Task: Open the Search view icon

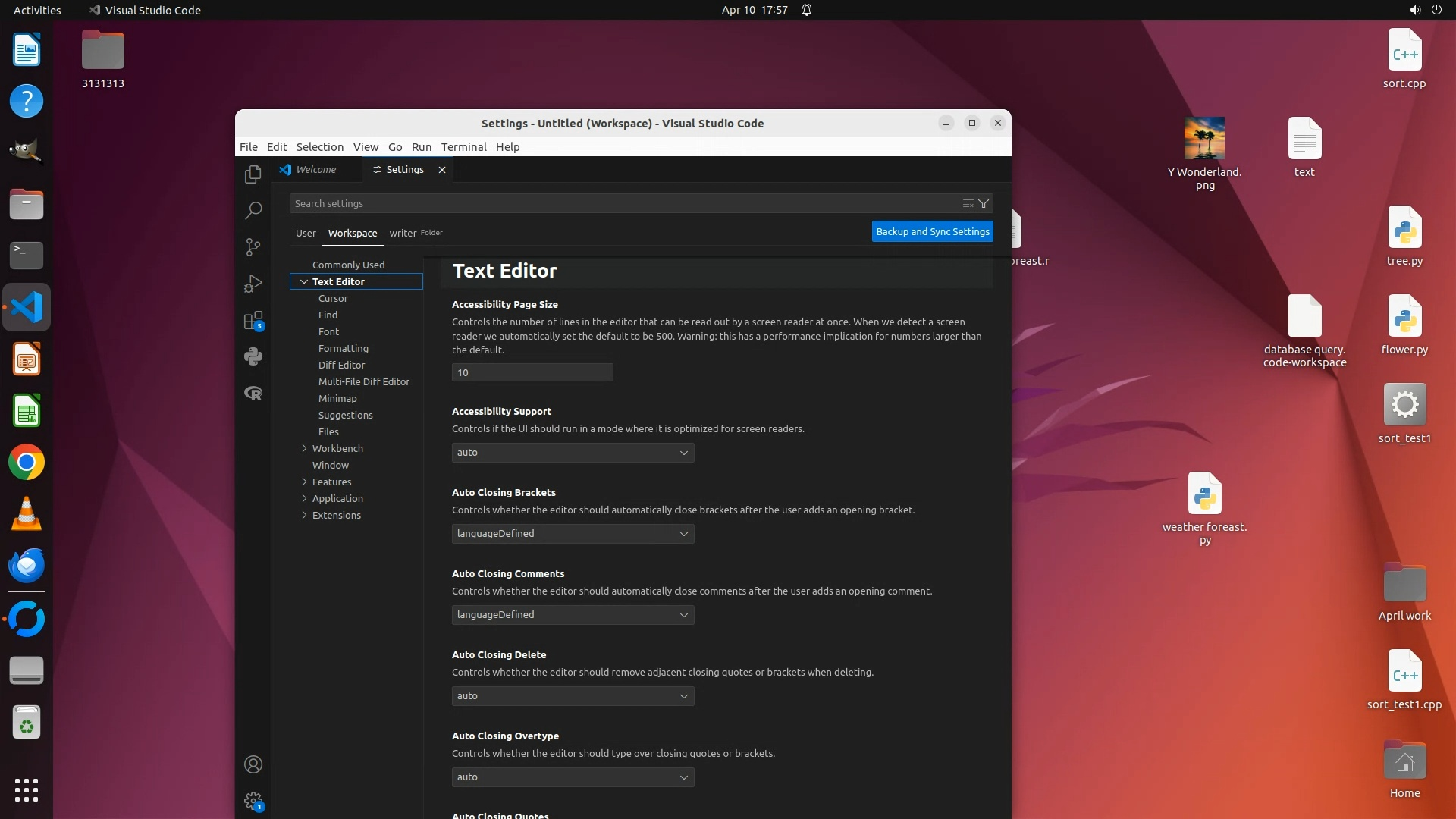Action: pyautogui.click(x=253, y=210)
